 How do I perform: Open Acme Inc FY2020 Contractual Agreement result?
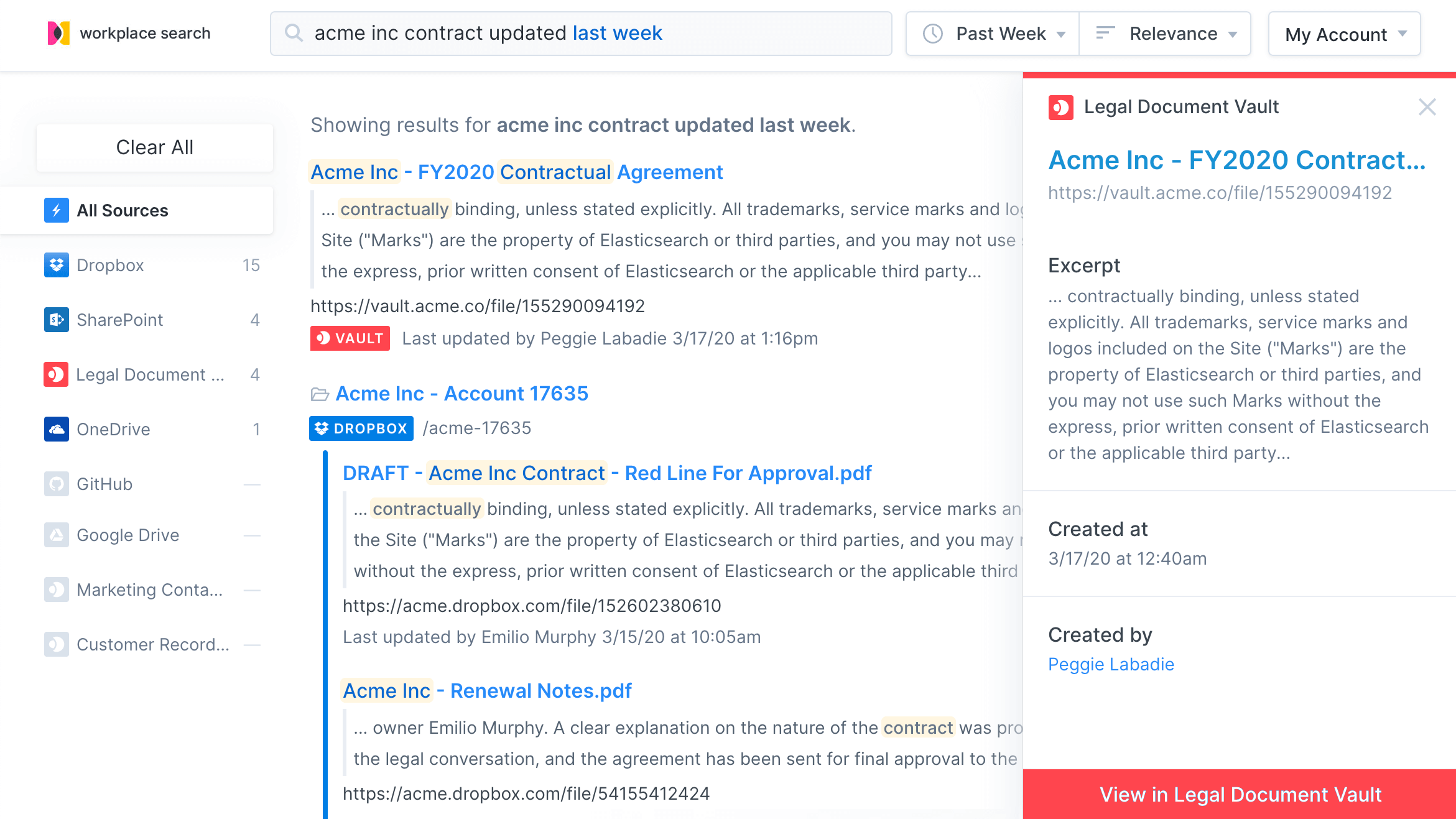click(x=516, y=172)
